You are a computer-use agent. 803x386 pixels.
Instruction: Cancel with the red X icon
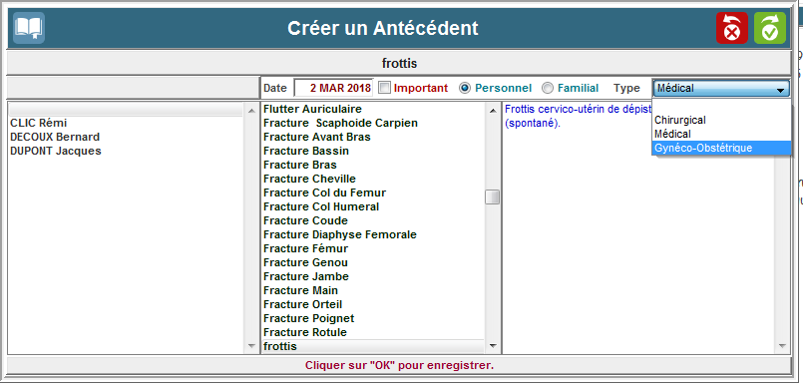[x=732, y=28]
